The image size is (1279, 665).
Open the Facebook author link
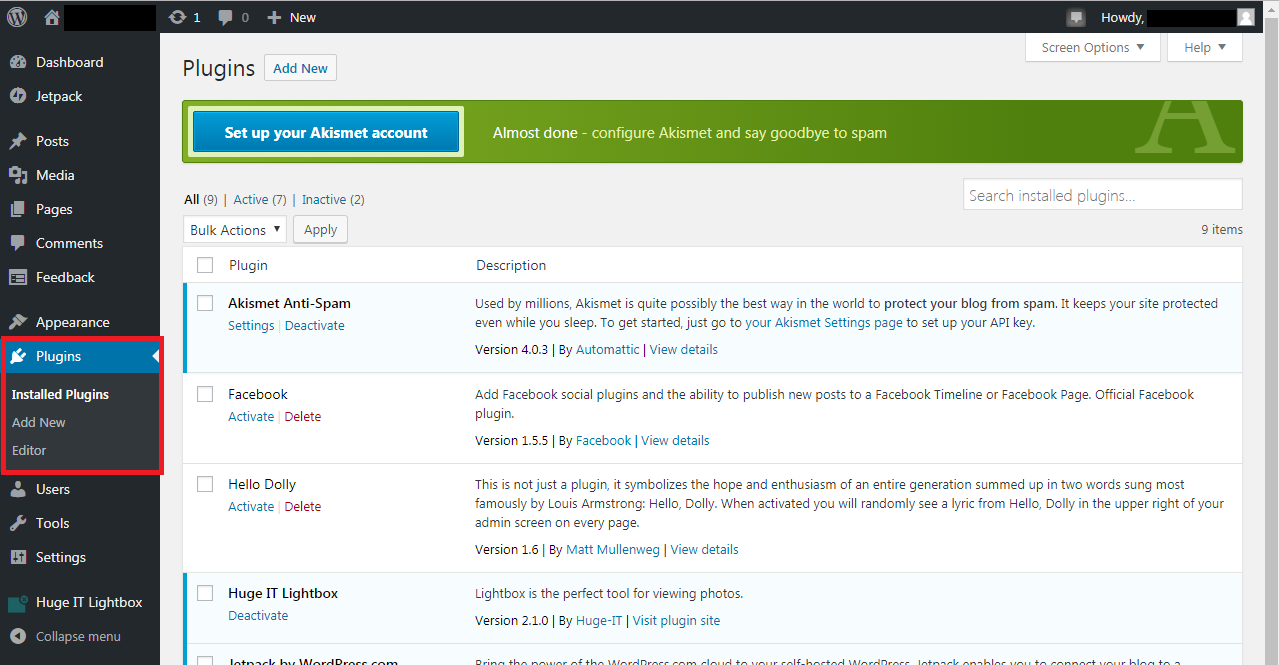(x=603, y=440)
